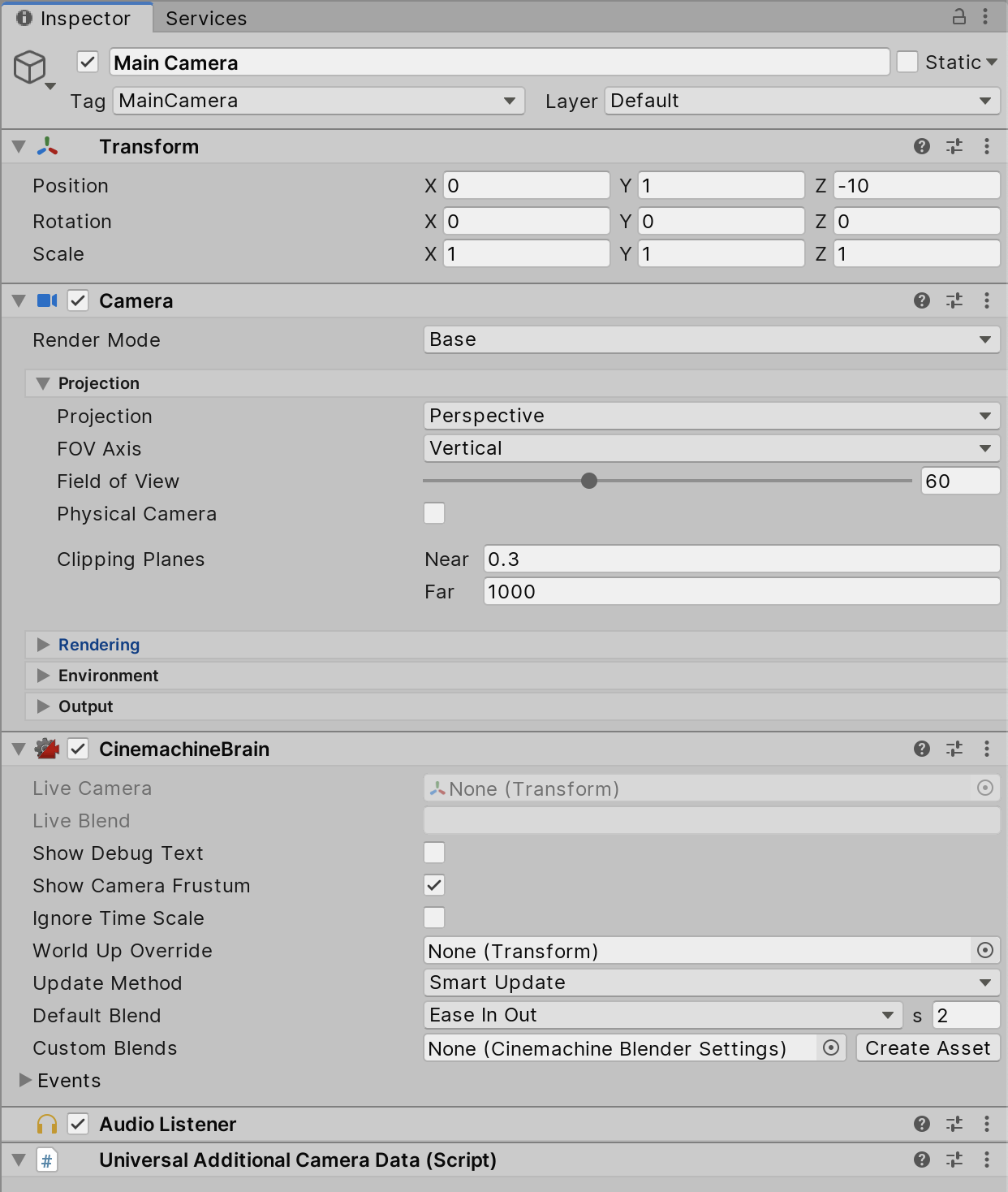
Task: Click the Create Asset button
Action: [x=928, y=1047]
